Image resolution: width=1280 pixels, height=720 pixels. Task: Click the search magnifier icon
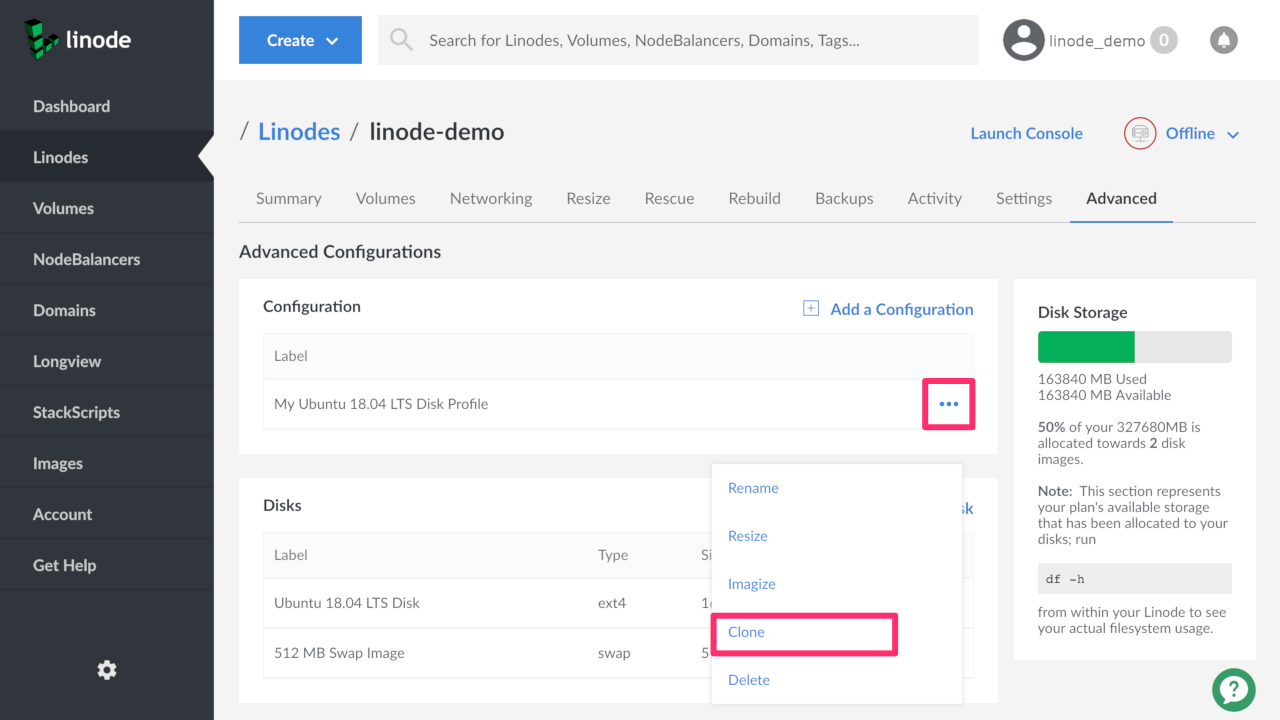click(401, 40)
